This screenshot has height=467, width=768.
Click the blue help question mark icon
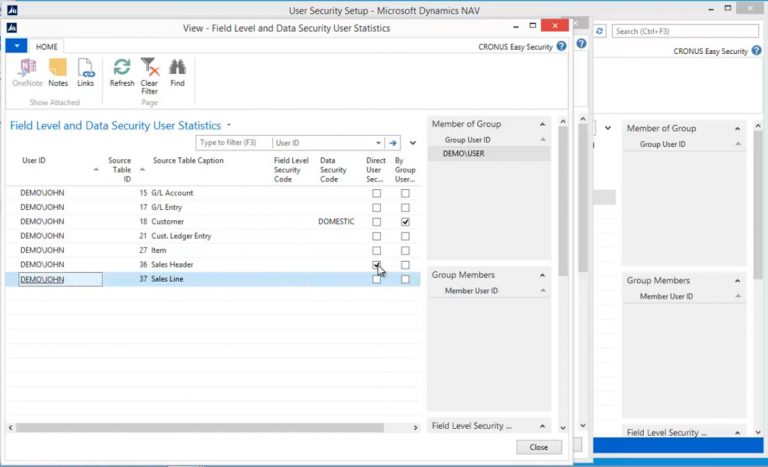point(561,46)
